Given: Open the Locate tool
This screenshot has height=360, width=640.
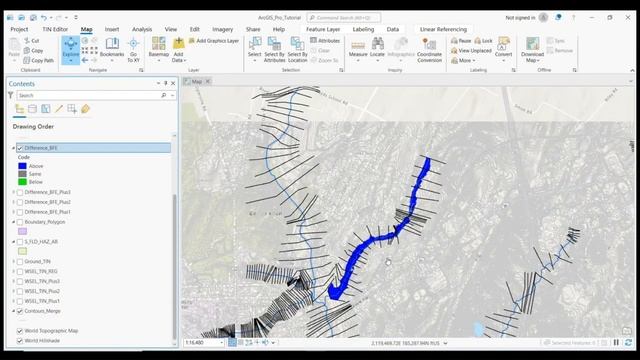Looking at the screenshot, I should point(377,50).
